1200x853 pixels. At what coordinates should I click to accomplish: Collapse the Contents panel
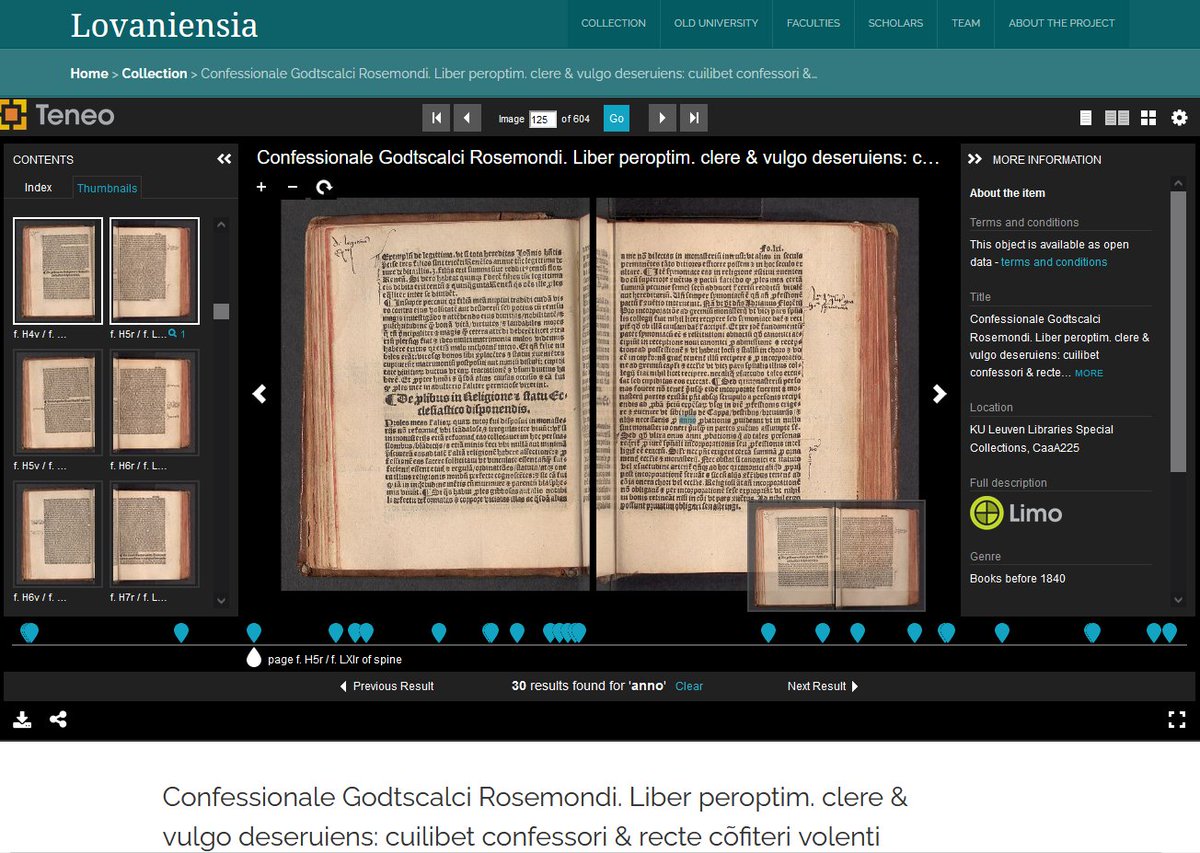coord(224,159)
